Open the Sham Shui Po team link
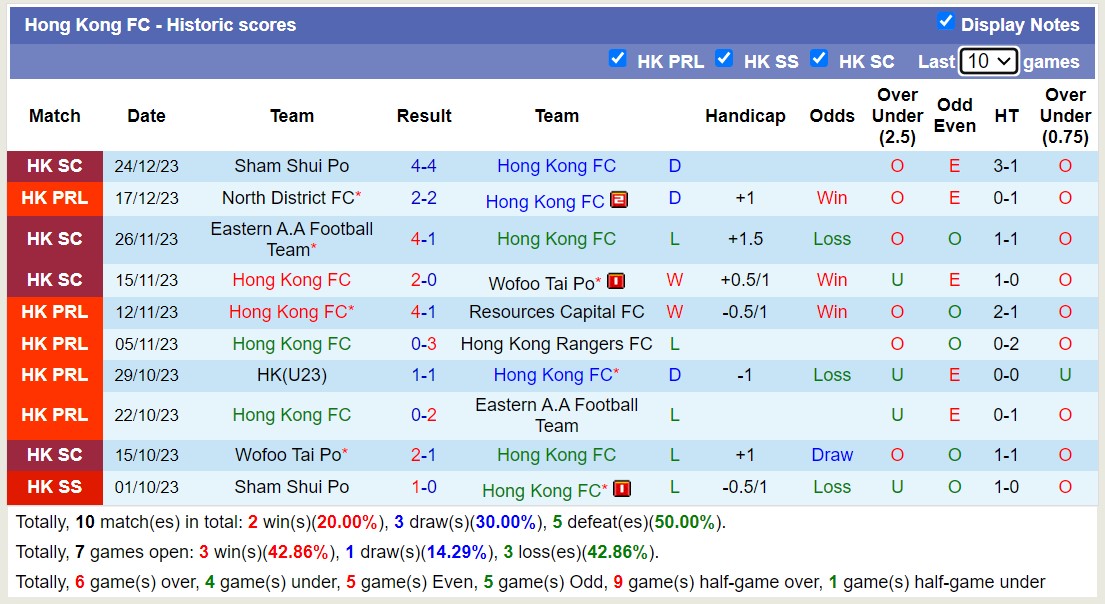1105x604 pixels. [292, 166]
